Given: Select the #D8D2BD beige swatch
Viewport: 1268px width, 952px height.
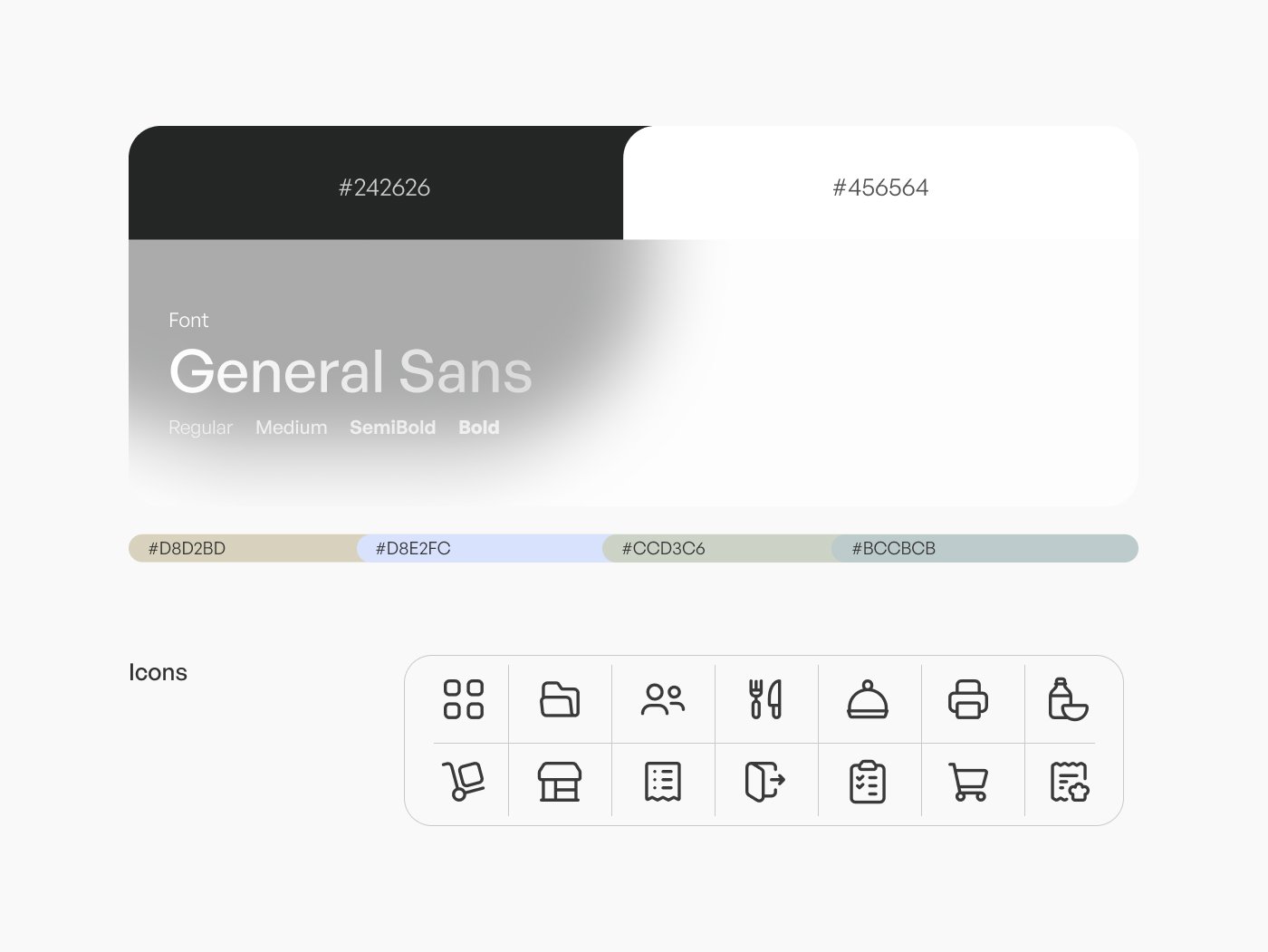Looking at the screenshot, I should click(243, 548).
